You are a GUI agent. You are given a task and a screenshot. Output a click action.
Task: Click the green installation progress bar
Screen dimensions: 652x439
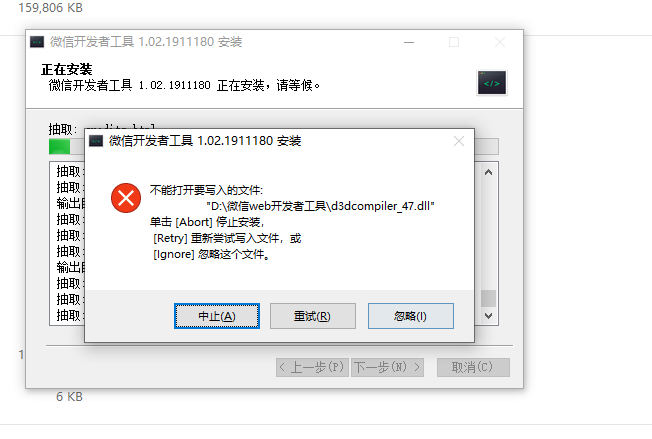(x=59, y=146)
